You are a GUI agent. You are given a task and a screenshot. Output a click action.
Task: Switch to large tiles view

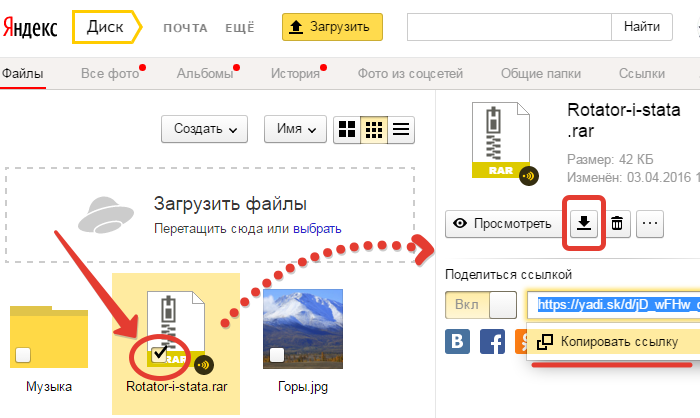click(x=347, y=130)
